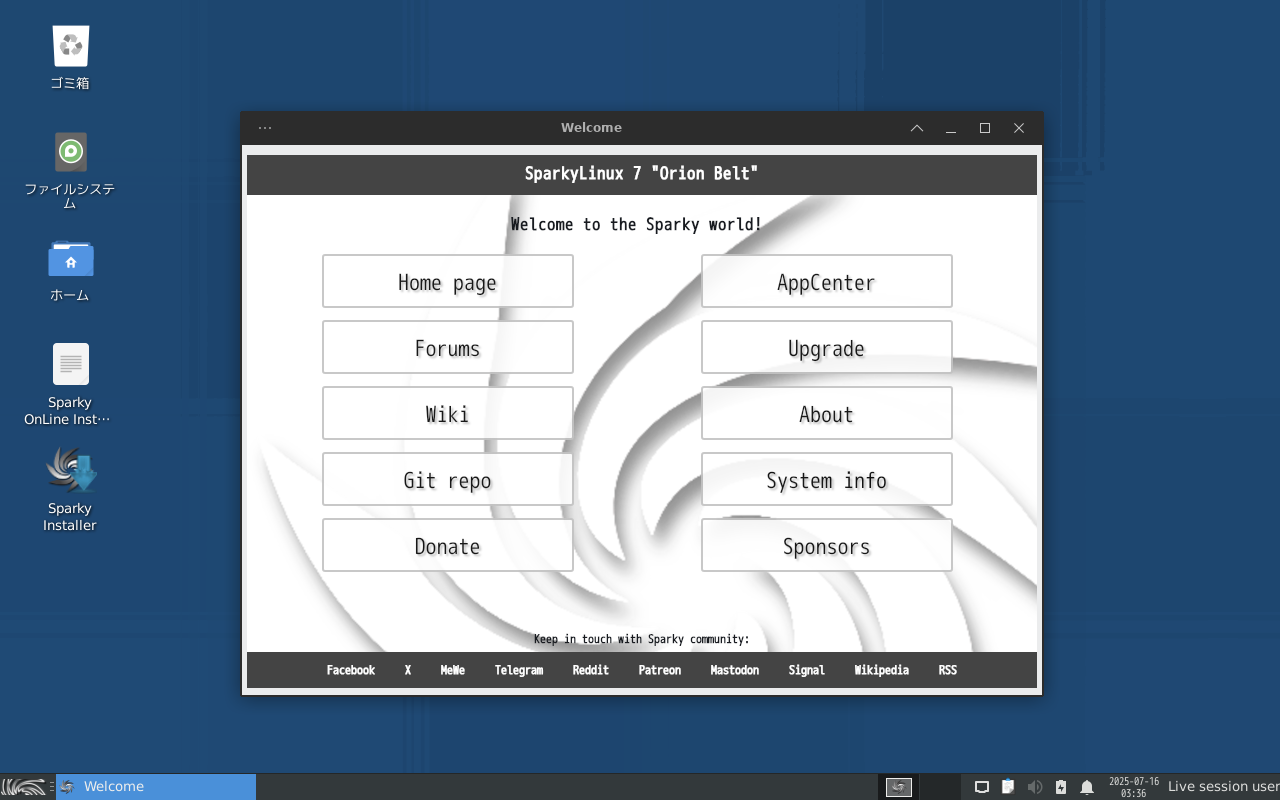The height and width of the screenshot is (800, 1280).
Task: Open the Live session user menu
Action: 1223,787
